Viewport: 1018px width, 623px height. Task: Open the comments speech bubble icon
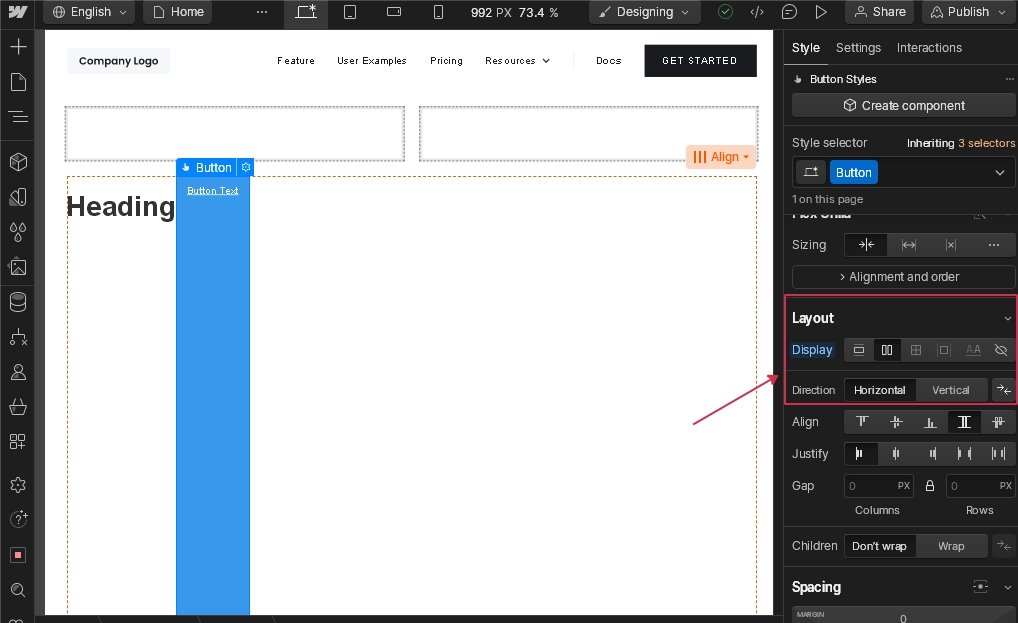(789, 12)
